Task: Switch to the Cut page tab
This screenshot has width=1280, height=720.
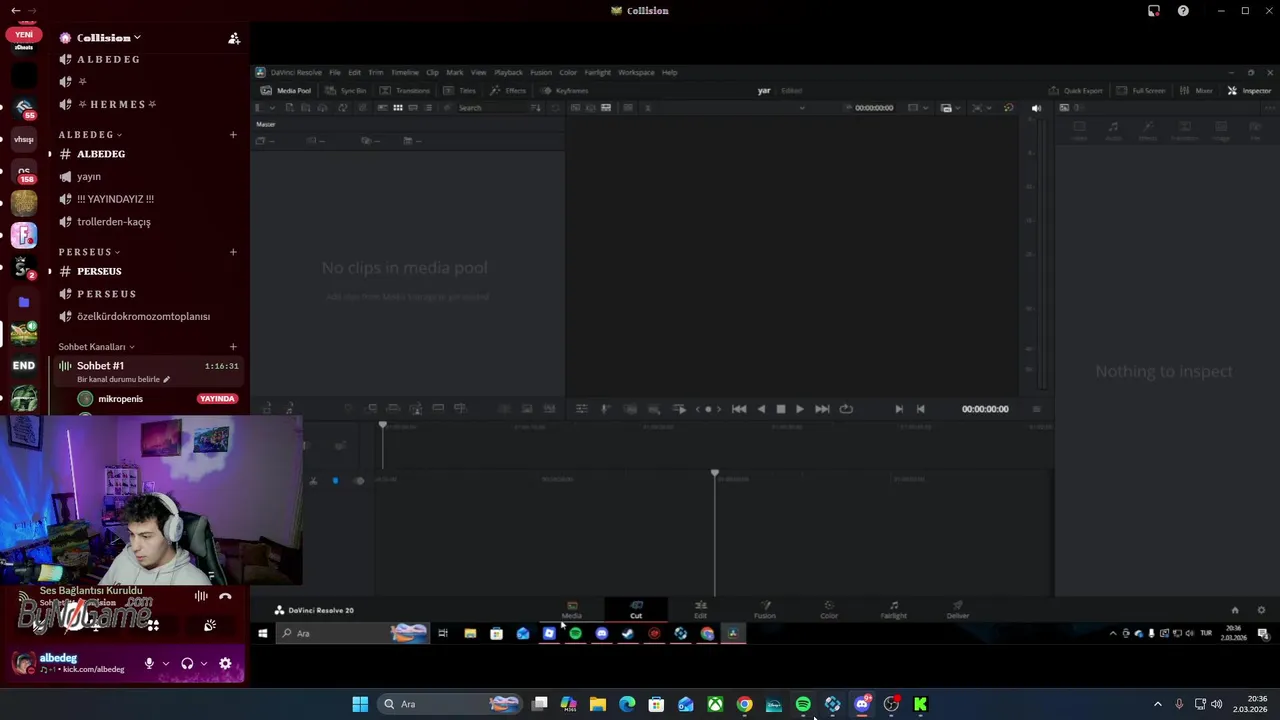Action: [636, 610]
